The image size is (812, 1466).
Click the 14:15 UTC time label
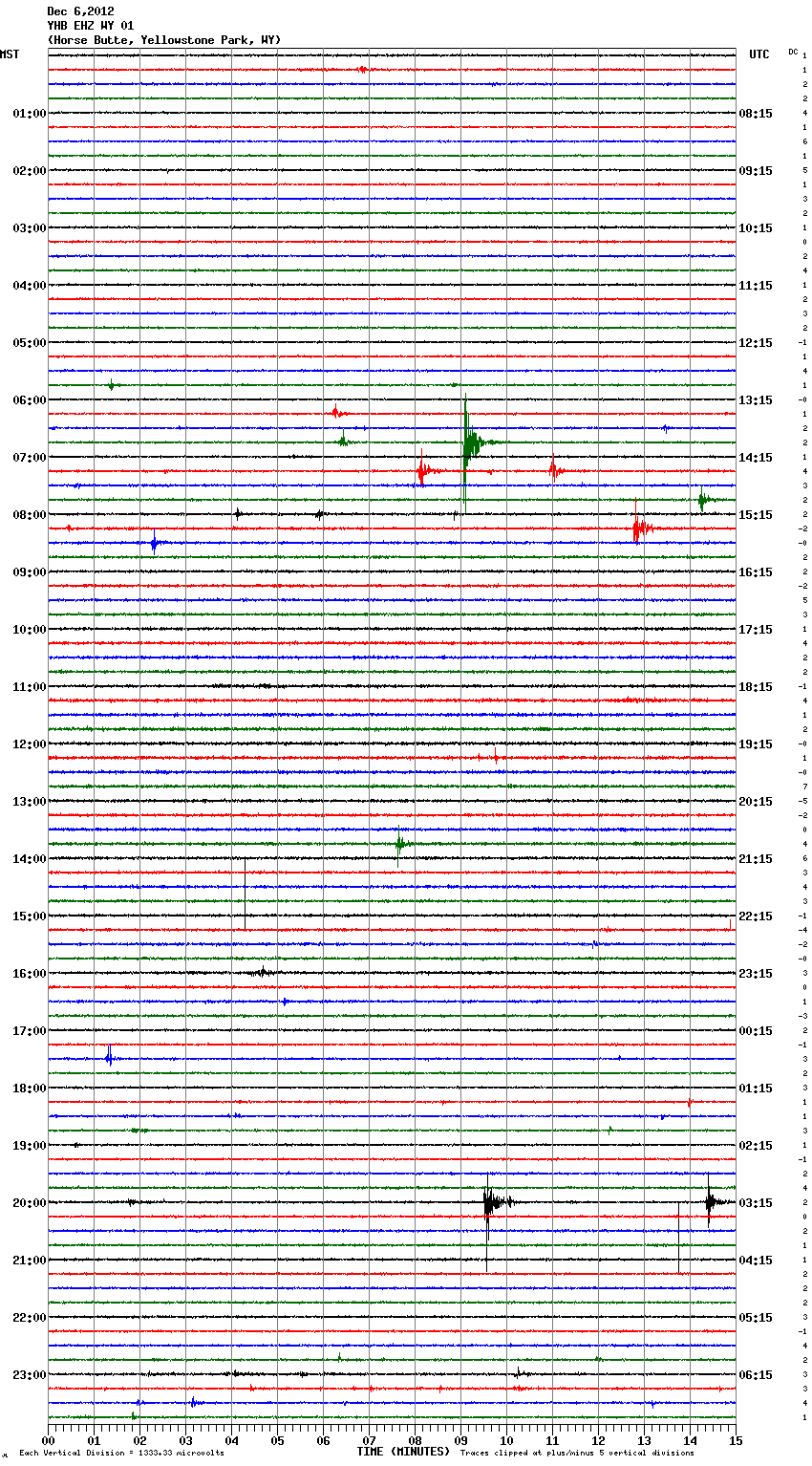756,458
